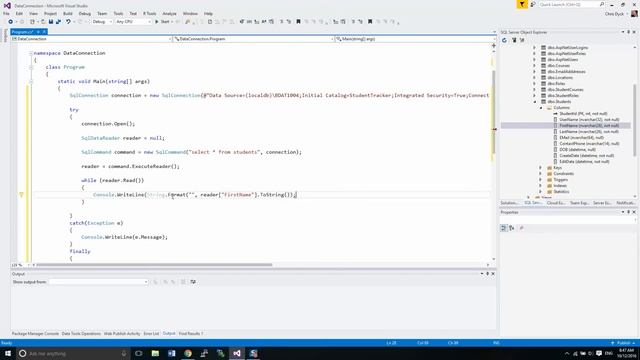Open the Show output from dropdown
Image resolution: width=640 pixels, height=360 pixels.
tap(98, 282)
